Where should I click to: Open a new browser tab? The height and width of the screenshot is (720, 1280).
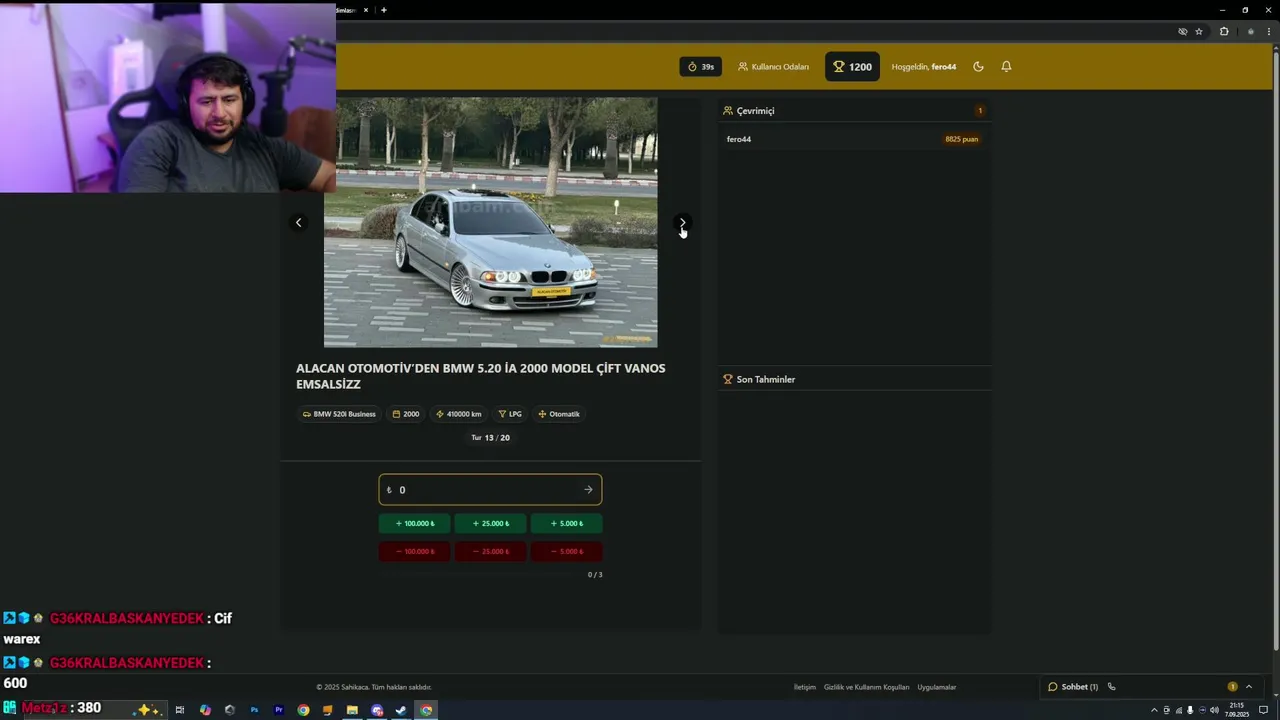coord(383,10)
